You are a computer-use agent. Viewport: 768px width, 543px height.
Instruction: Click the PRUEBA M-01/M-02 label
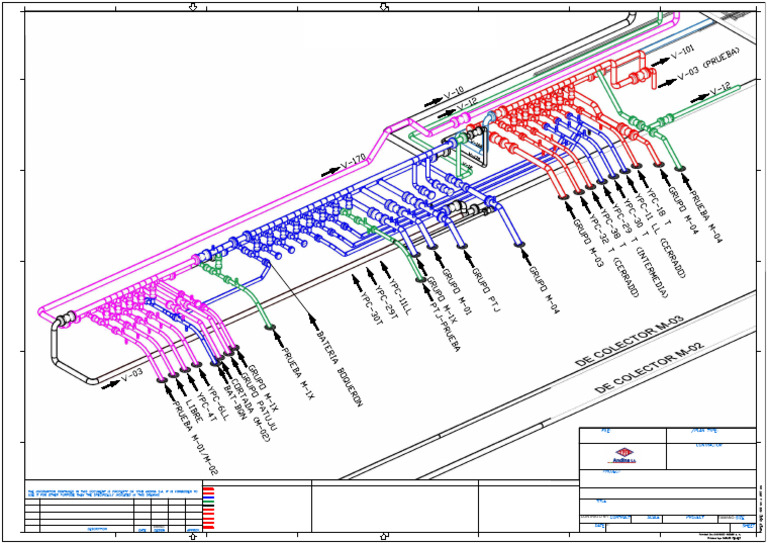pos(194,438)
